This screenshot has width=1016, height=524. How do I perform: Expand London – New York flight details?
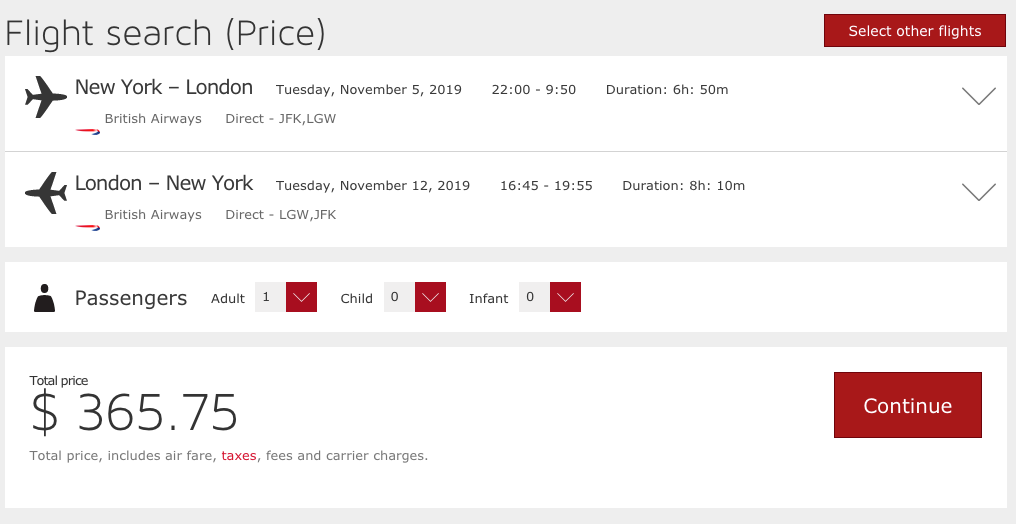(x=978, y=192)
